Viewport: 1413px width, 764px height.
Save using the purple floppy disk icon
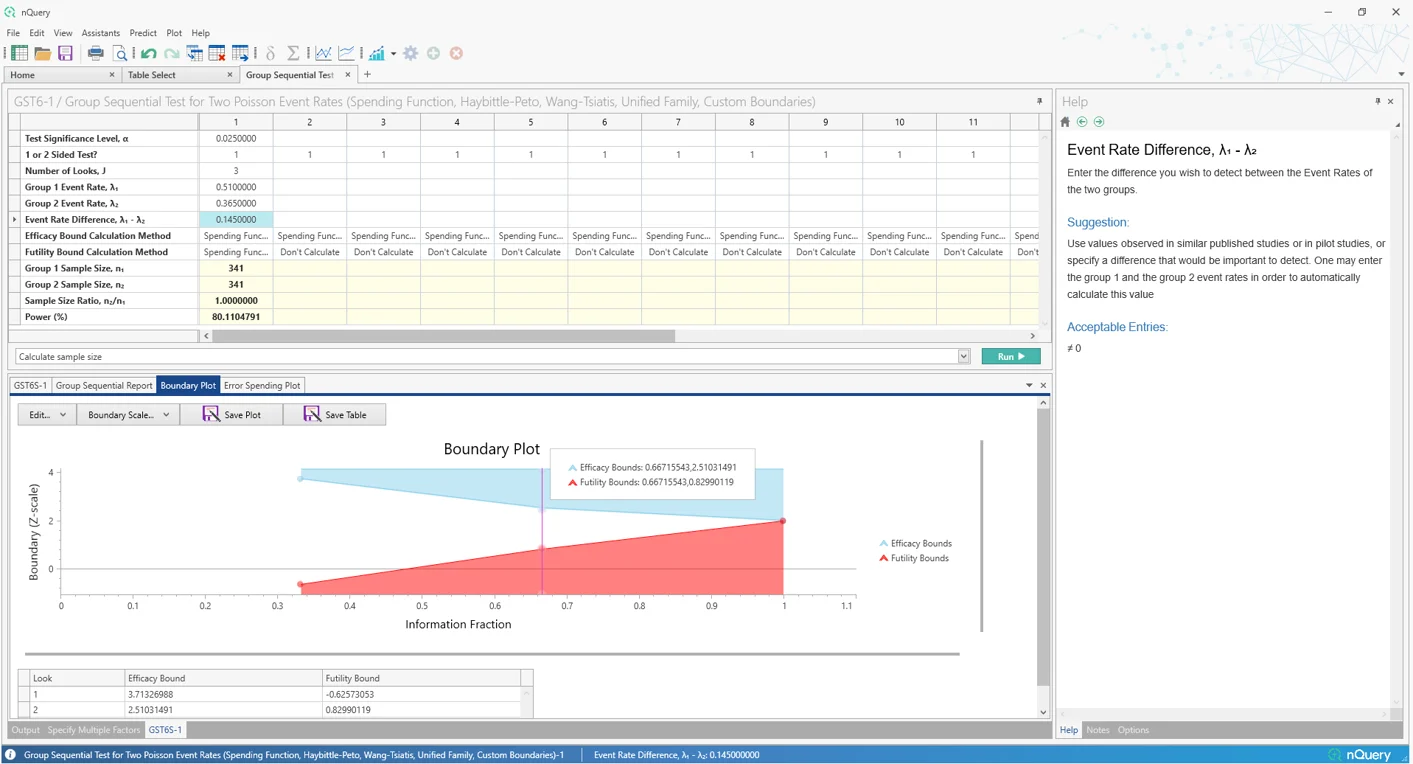pos(65,53)
